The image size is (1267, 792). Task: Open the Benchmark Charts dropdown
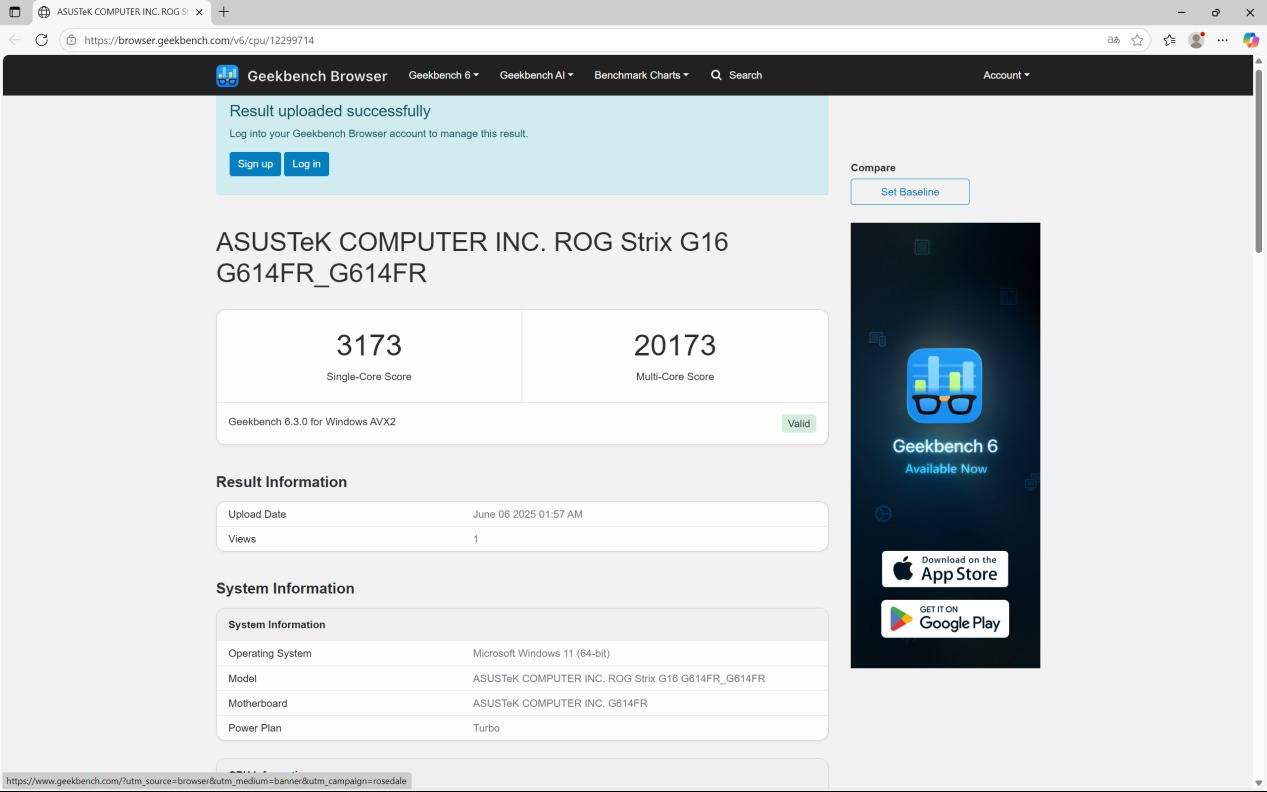pos(641,75)
